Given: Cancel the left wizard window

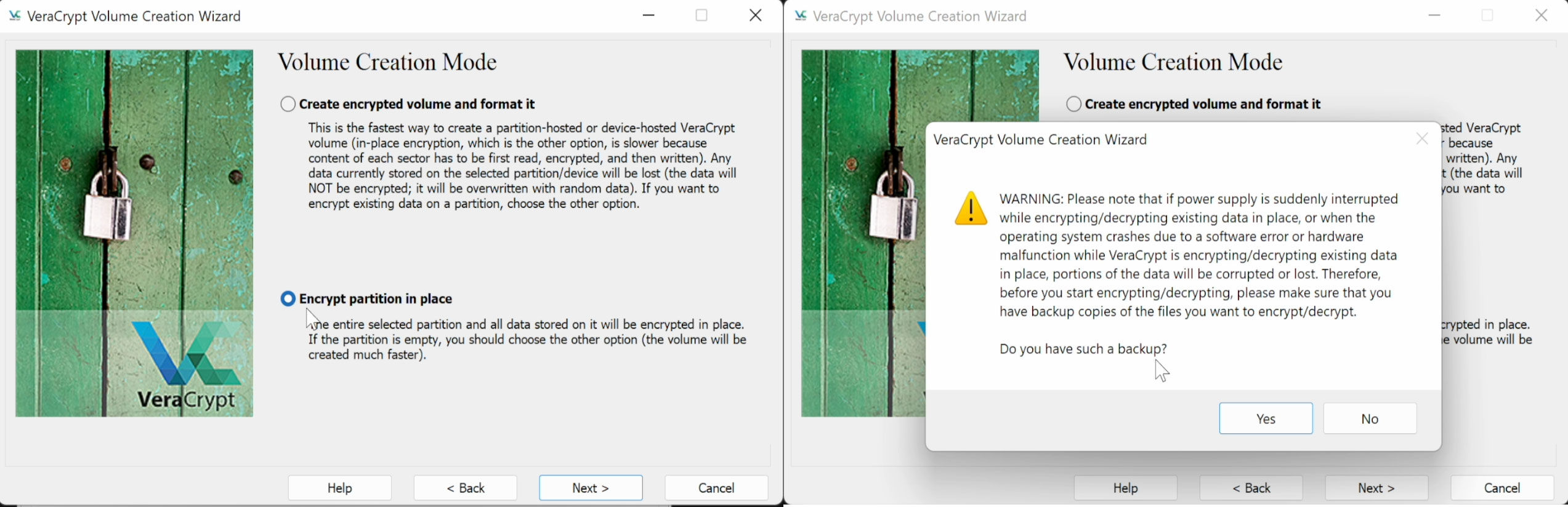Looking at the screenshot, I should 717,488.
